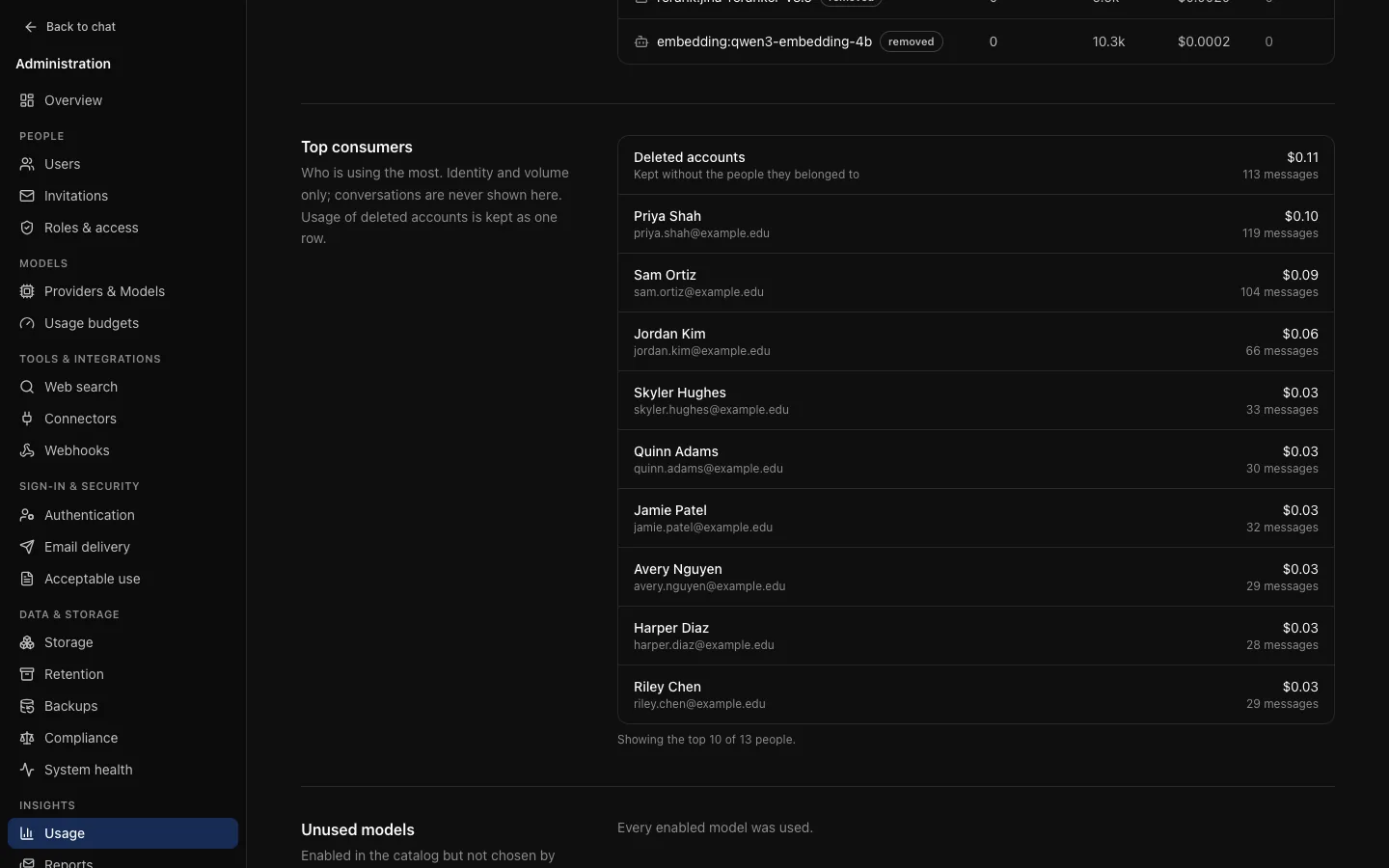The width and height of the screenshot is (1389, 868).
Task: Select the Deleted accounts row title
Action: click(x=690, y=157)
